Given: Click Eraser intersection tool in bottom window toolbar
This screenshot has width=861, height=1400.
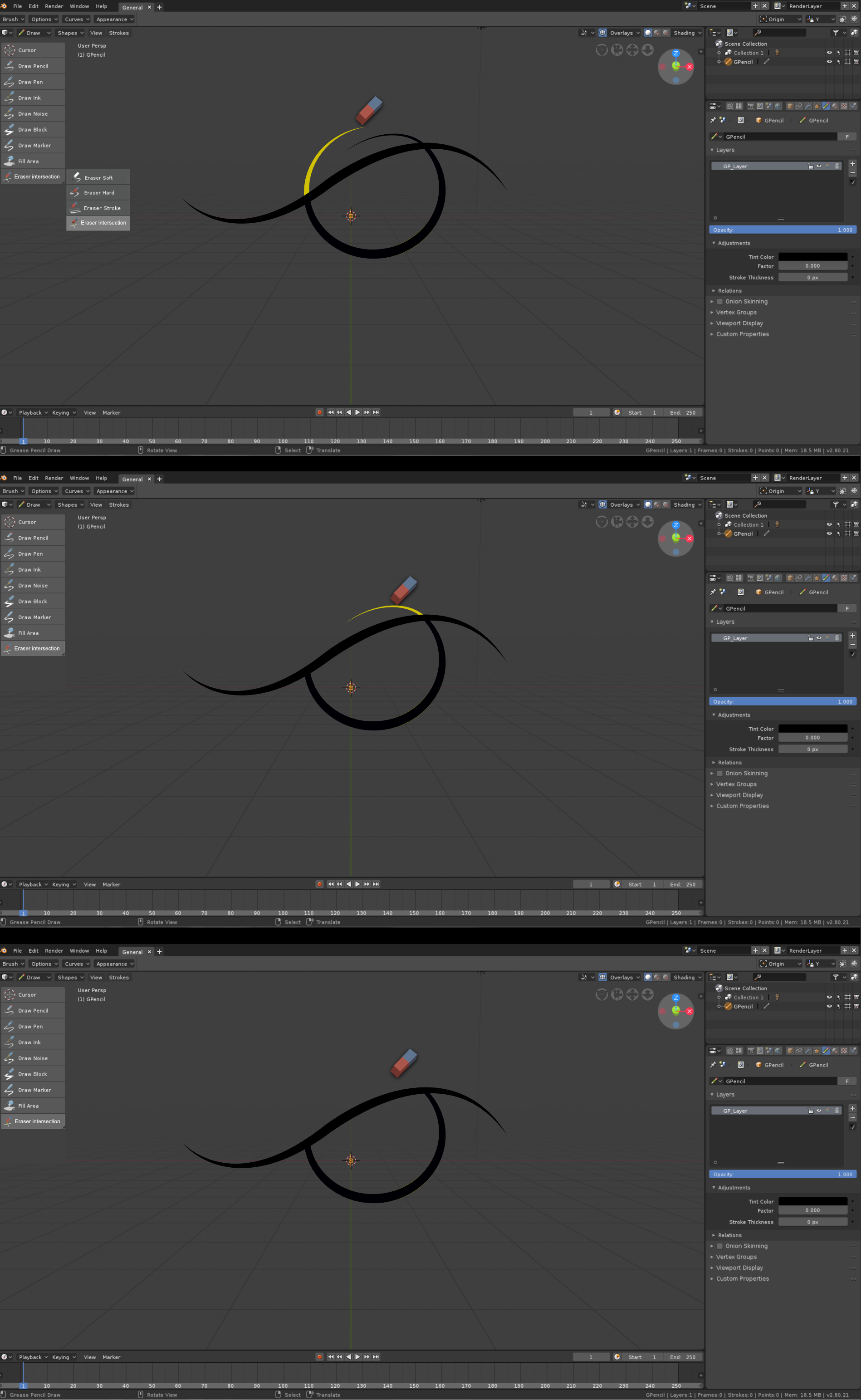Looking at the screenshot, I should pyautogui.click(x=33, y=1121).
